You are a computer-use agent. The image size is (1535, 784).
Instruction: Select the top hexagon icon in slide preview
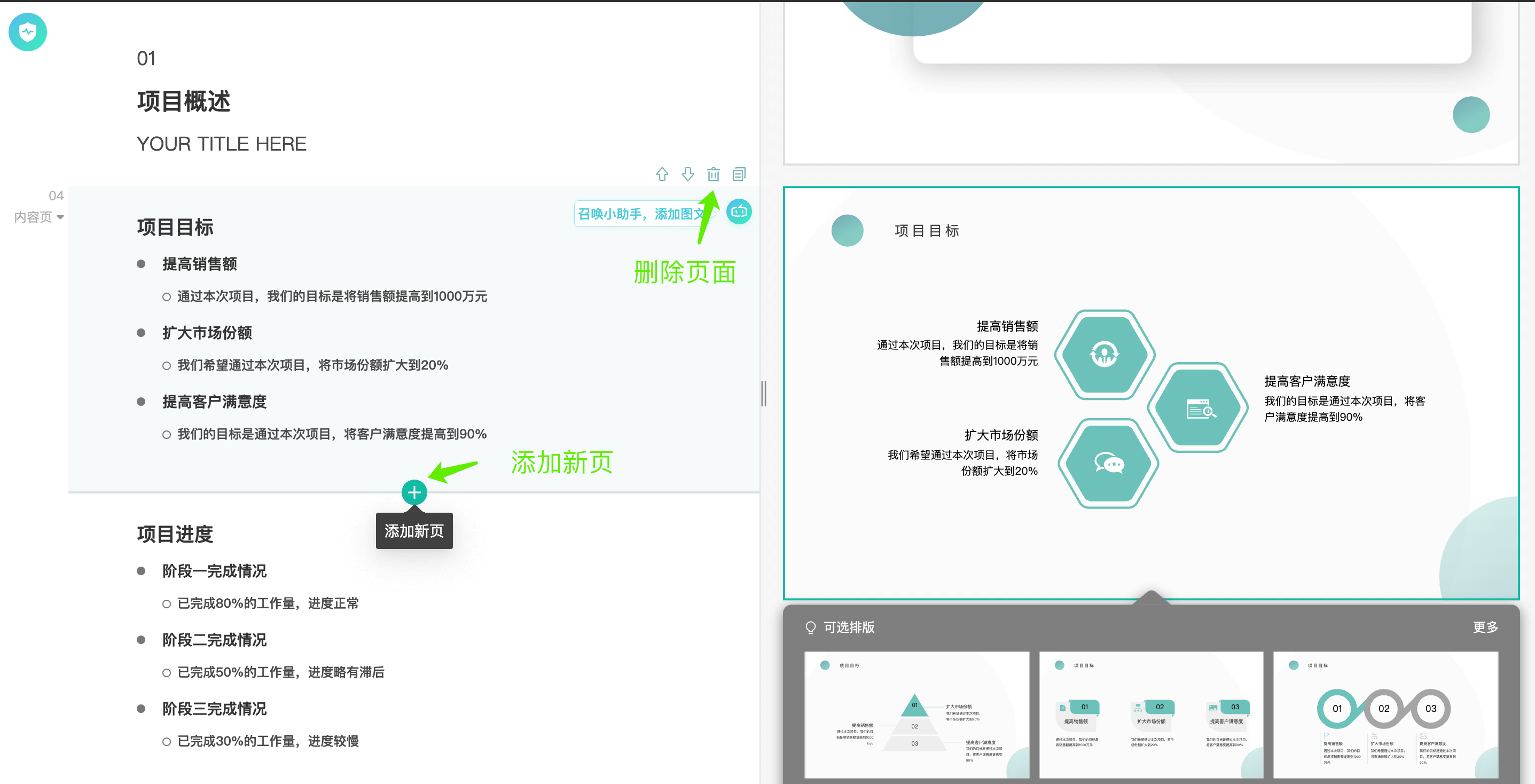click(1104, 355)
